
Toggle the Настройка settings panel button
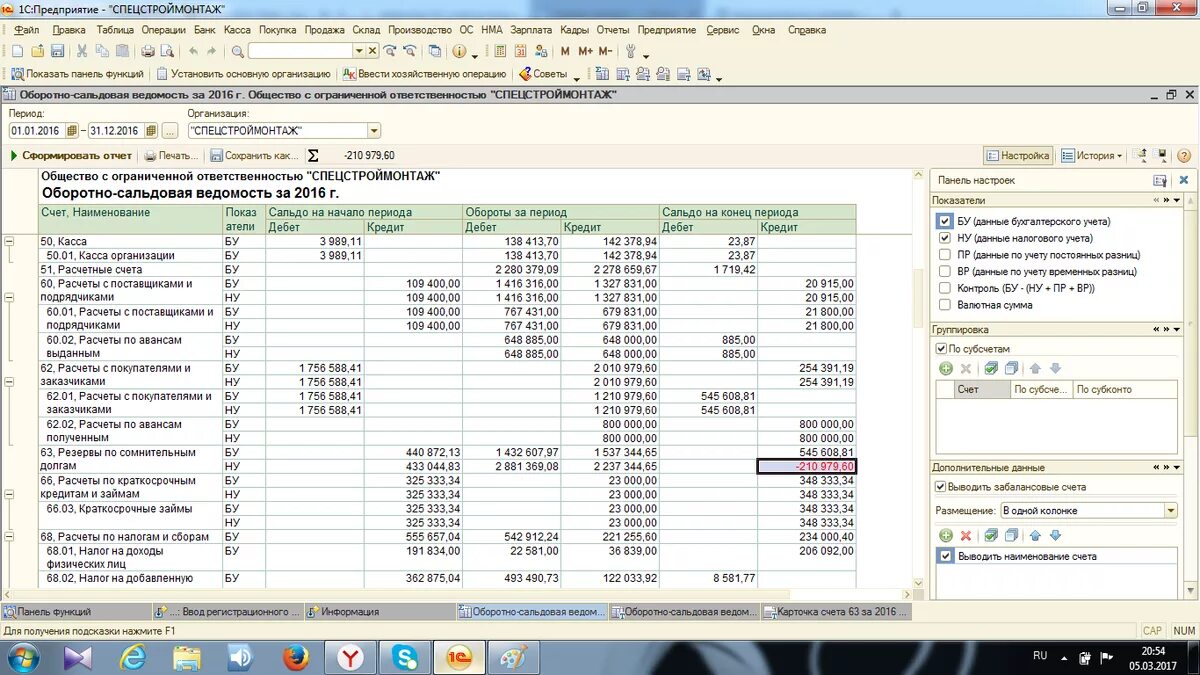pos(1018,156)
